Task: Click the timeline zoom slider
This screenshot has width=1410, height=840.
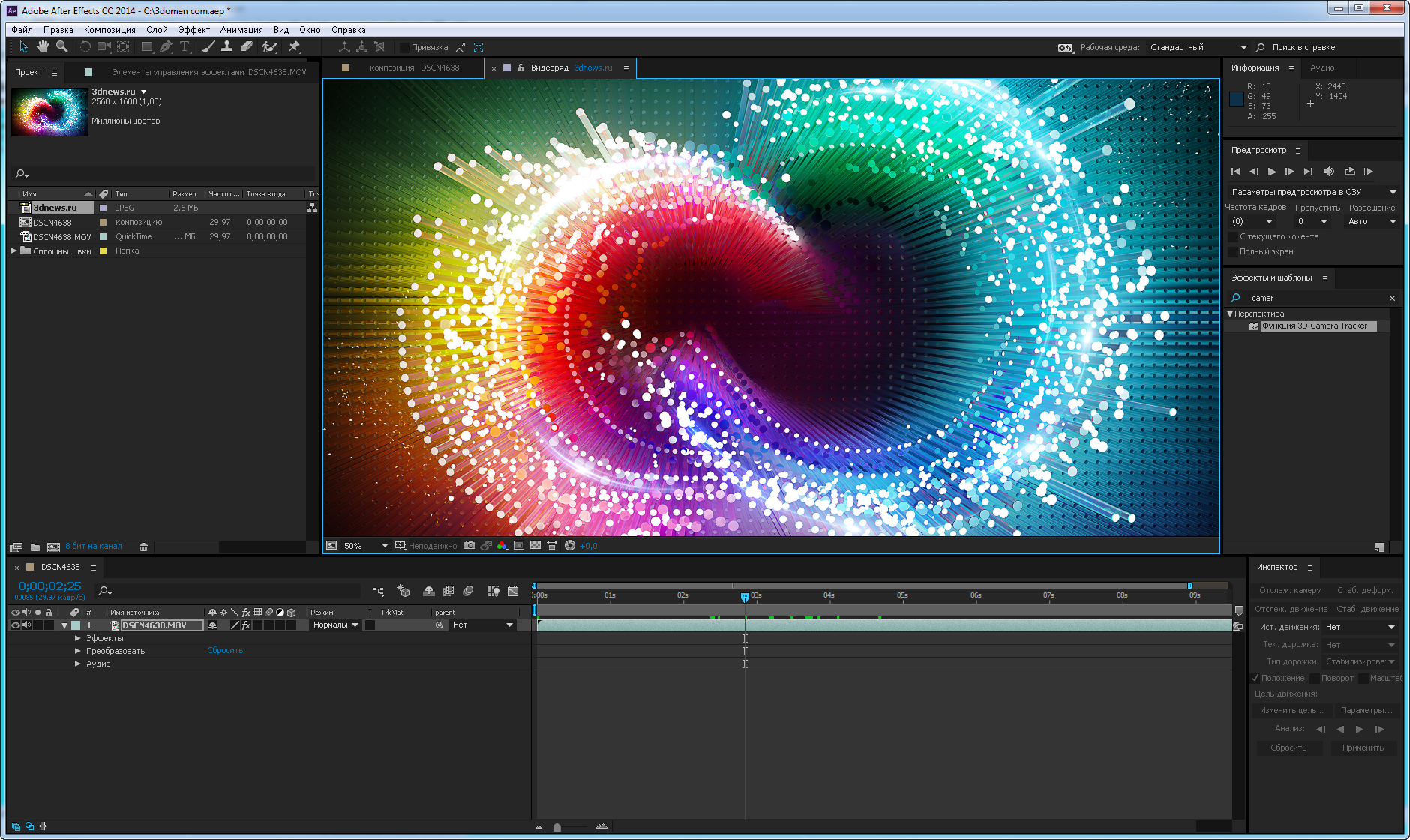Action: tap(556, 827)
